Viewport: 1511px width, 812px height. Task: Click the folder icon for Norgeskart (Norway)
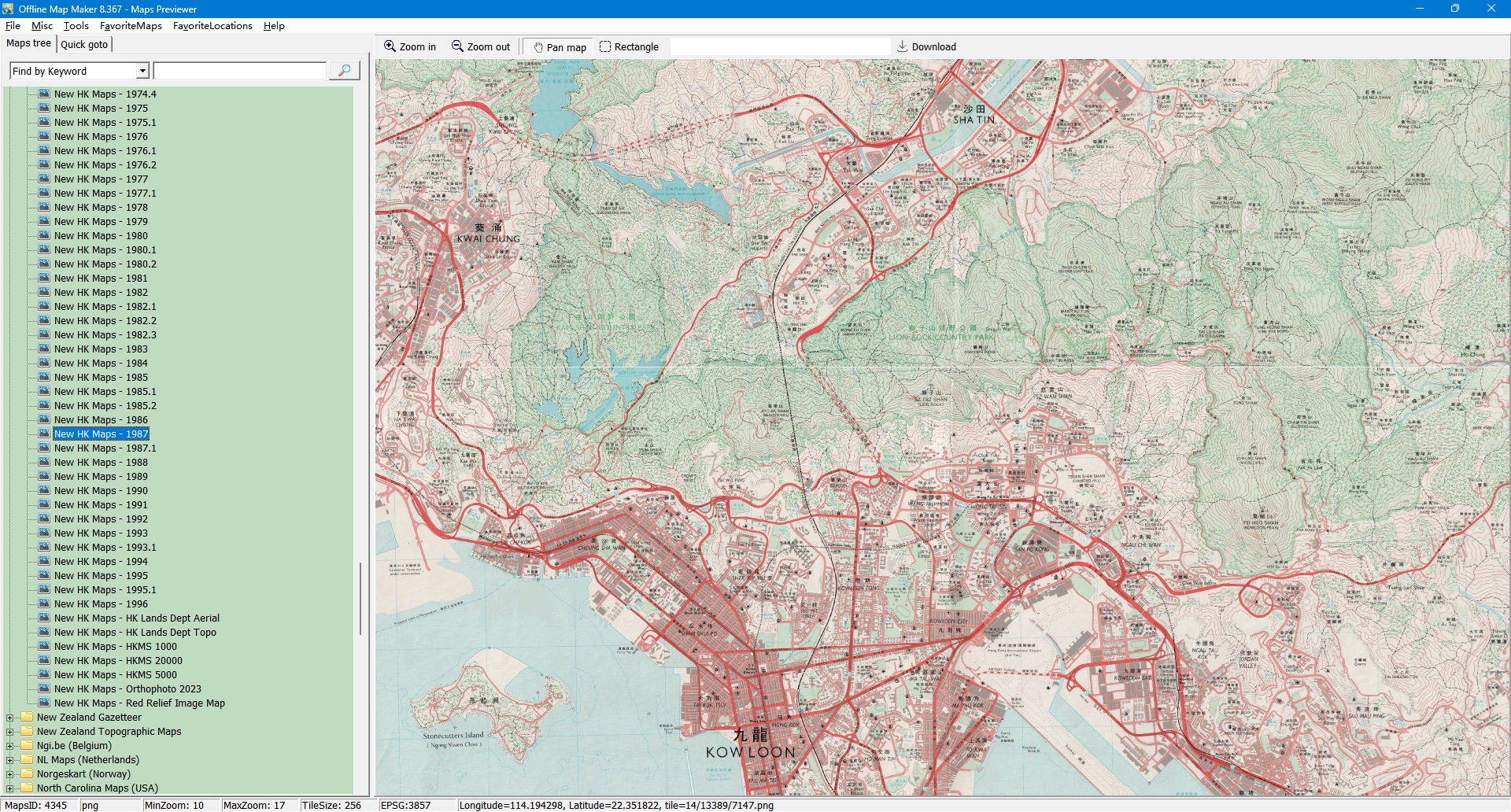(x=28, y=773)
